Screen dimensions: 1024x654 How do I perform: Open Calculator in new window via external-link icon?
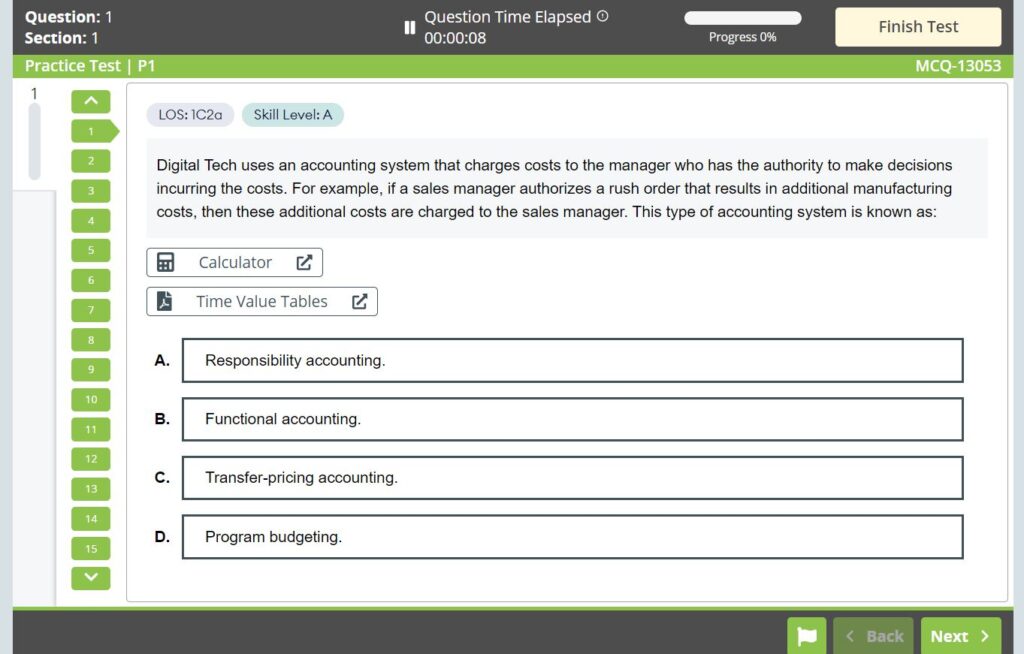[x=306, y=262]
